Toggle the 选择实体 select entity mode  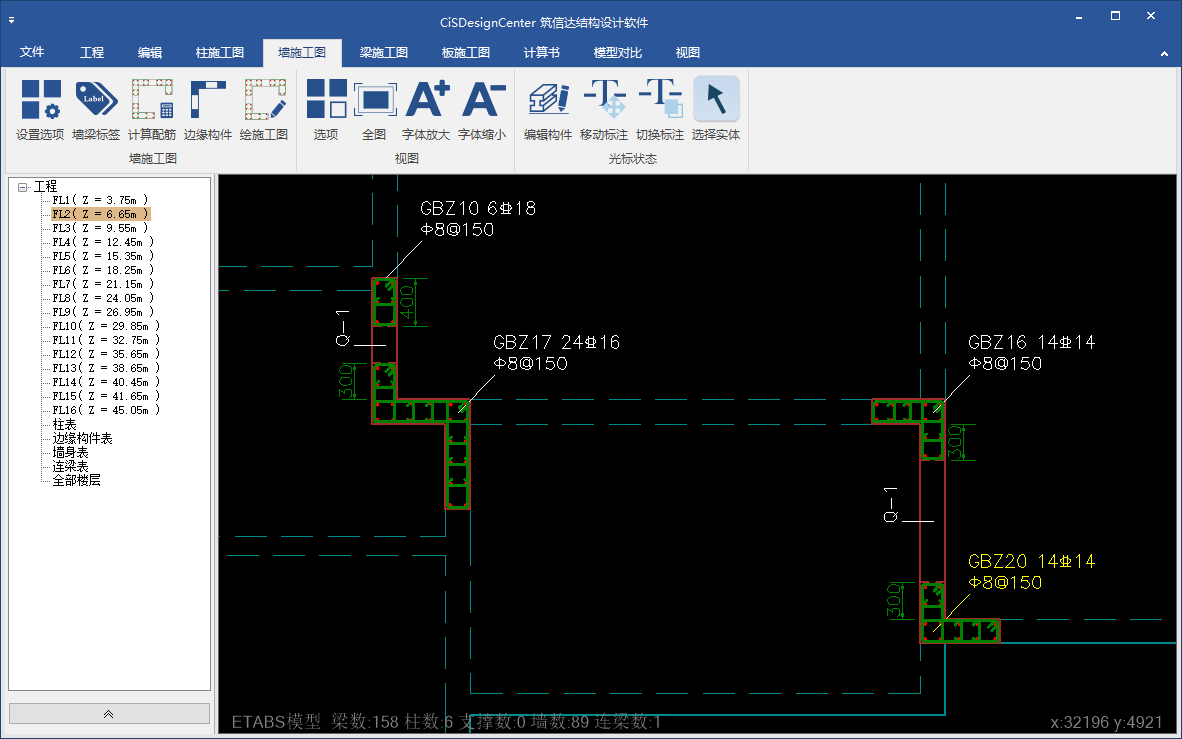point(716,110)
